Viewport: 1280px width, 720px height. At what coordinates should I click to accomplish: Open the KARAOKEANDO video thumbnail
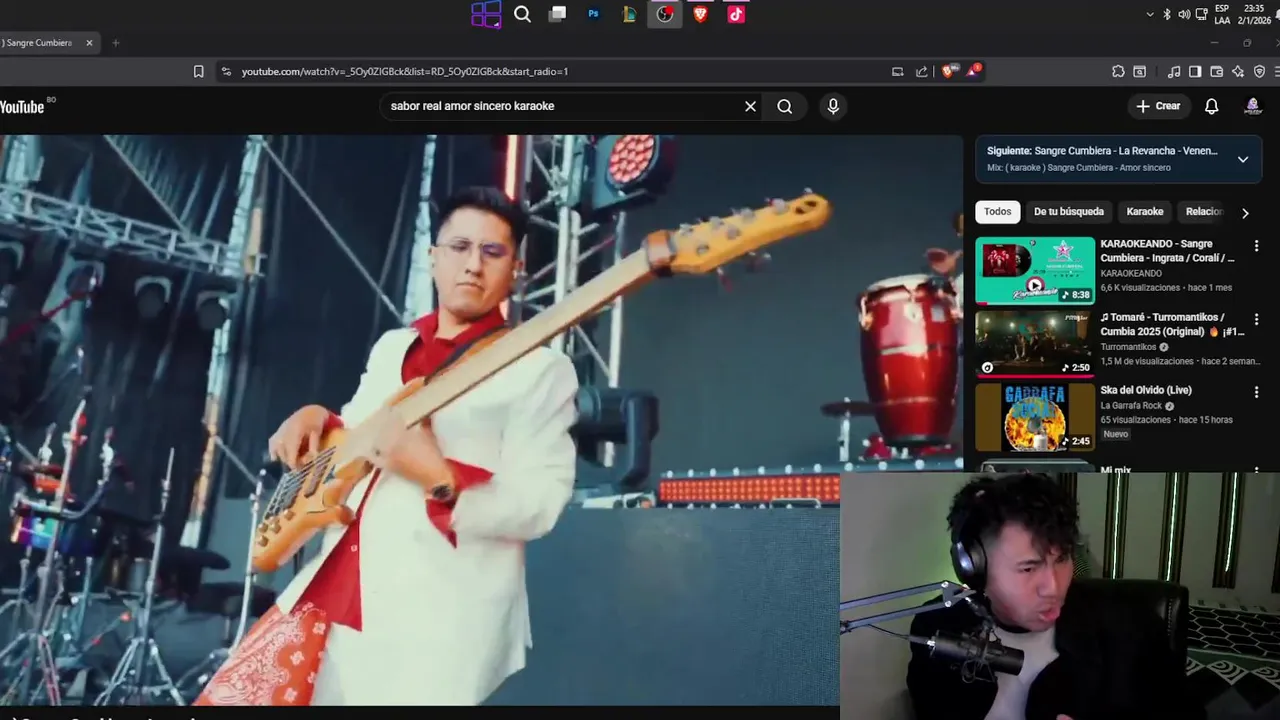click(1035, 270)
